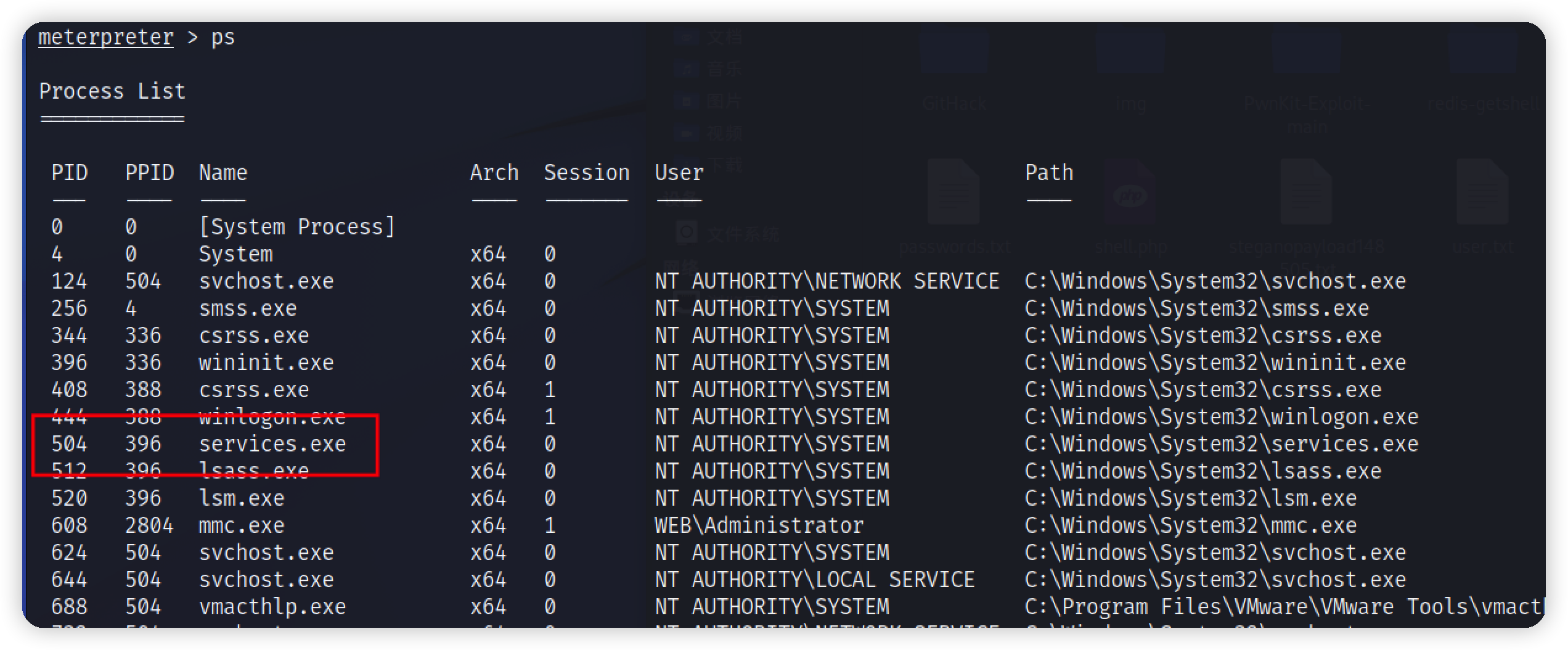Image resolution: width=1568 pixels, height=650 pixels.
Task: Click the meterpreter prompt text
Action: coord(106,38)
